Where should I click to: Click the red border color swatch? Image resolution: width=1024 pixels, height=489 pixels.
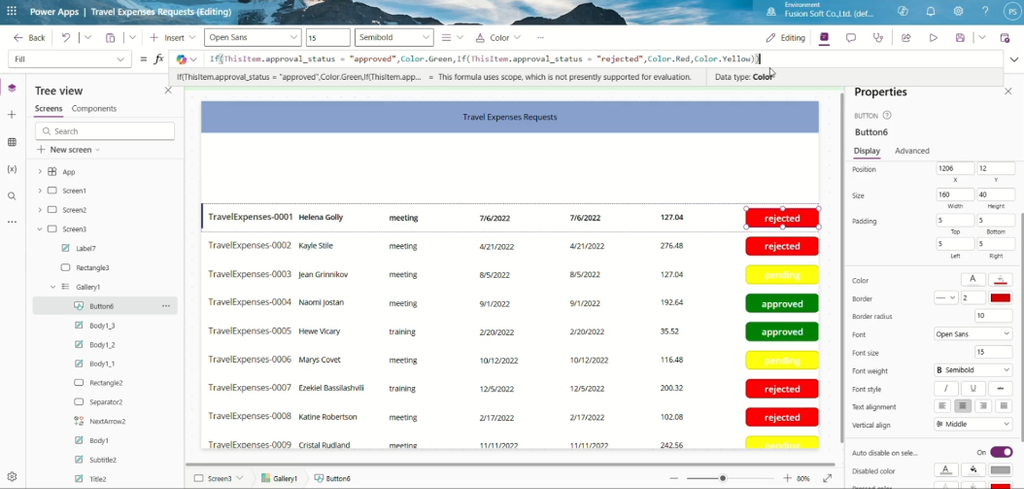coord(1000,298)
